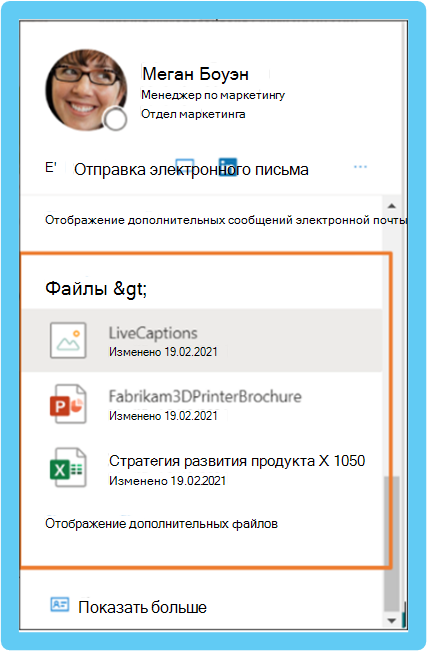Select Изменено 19.02.2021 under LiveCaptions
Viewport: 427px width, 651px height.
point(163,352)
